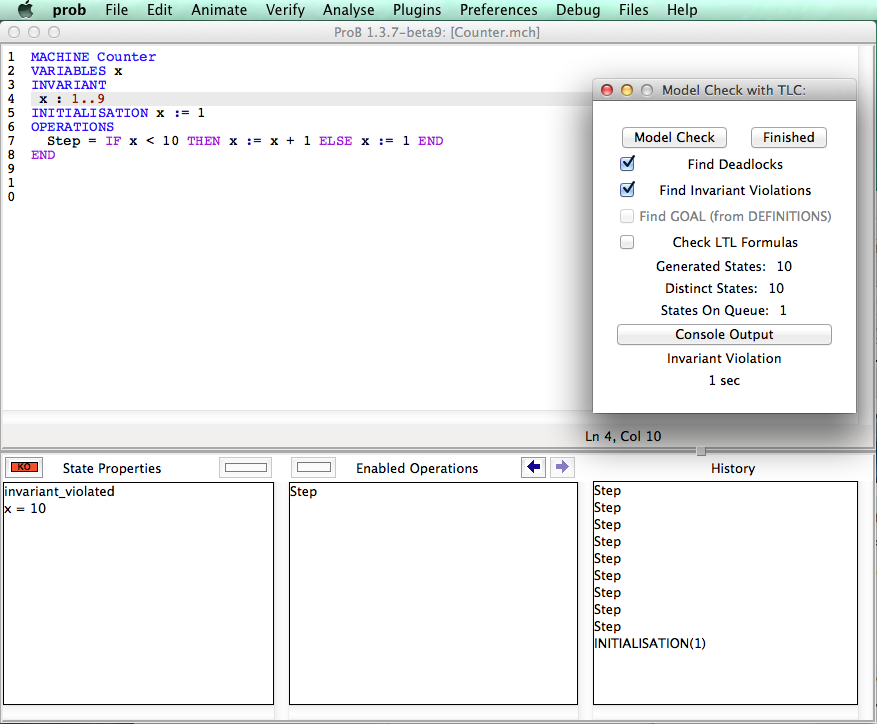Click the red KO invariant status indicator
This screenshot has width=877, height=724.
click(x=23, y=467)
